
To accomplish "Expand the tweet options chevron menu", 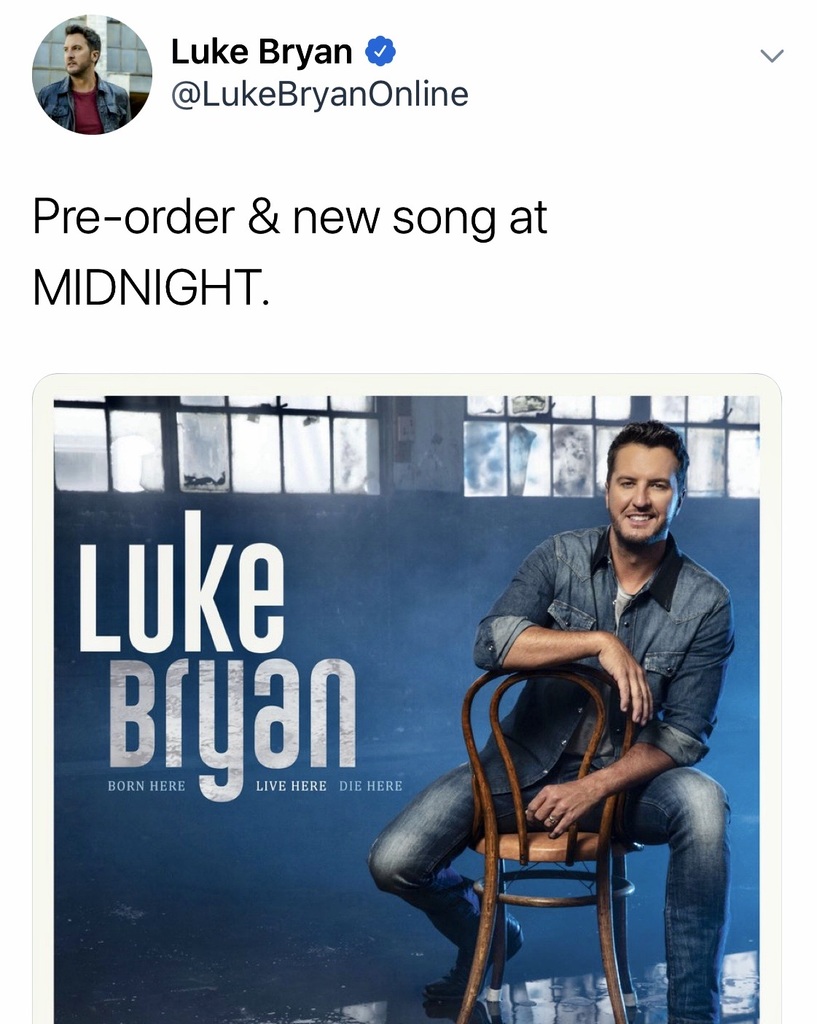I will 771,56.
